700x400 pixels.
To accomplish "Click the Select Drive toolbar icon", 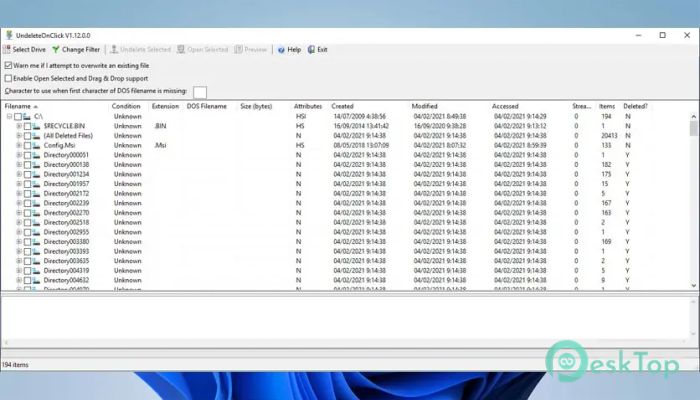I will click(7, 50).
